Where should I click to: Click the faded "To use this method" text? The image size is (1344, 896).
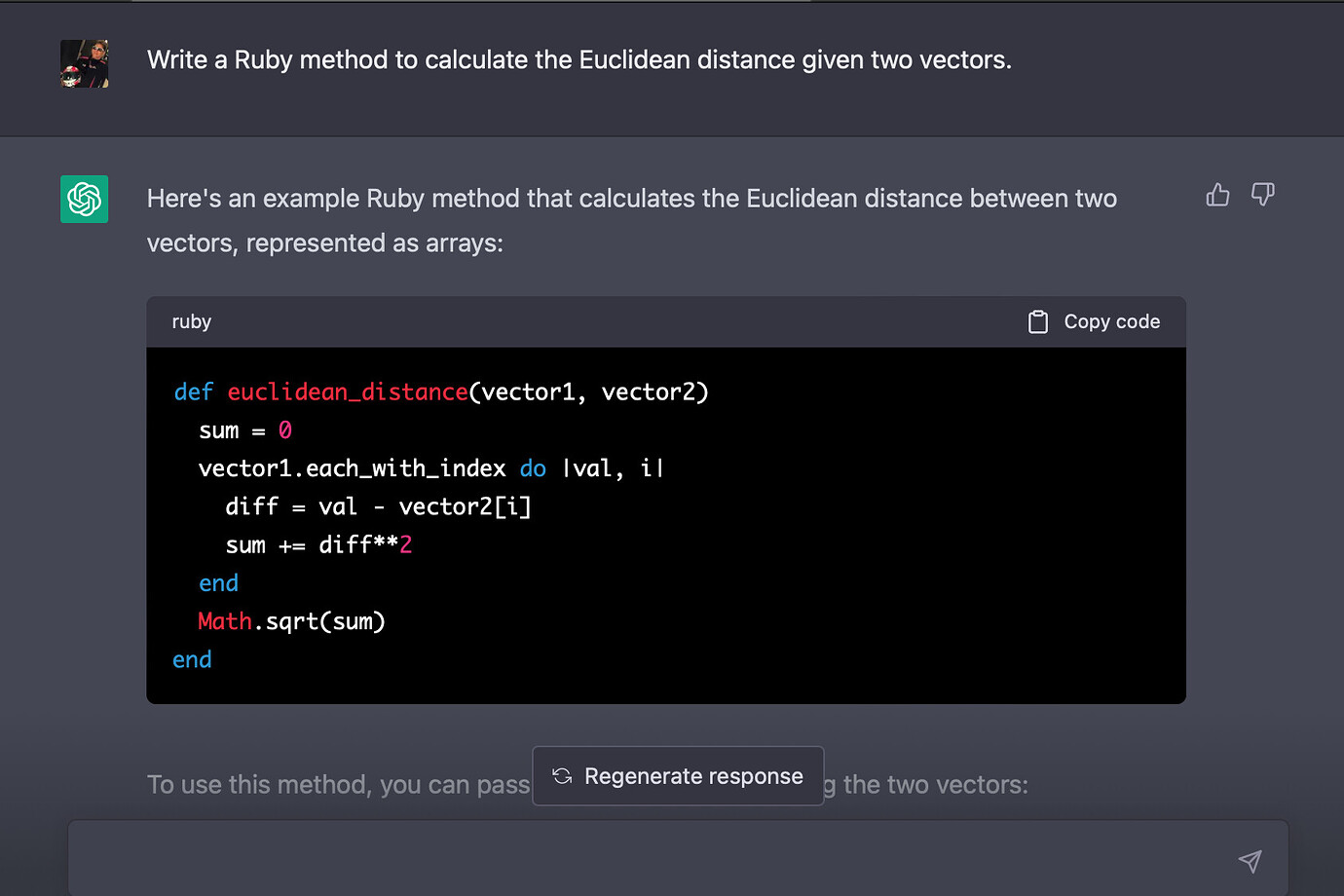tap(338, 785)
